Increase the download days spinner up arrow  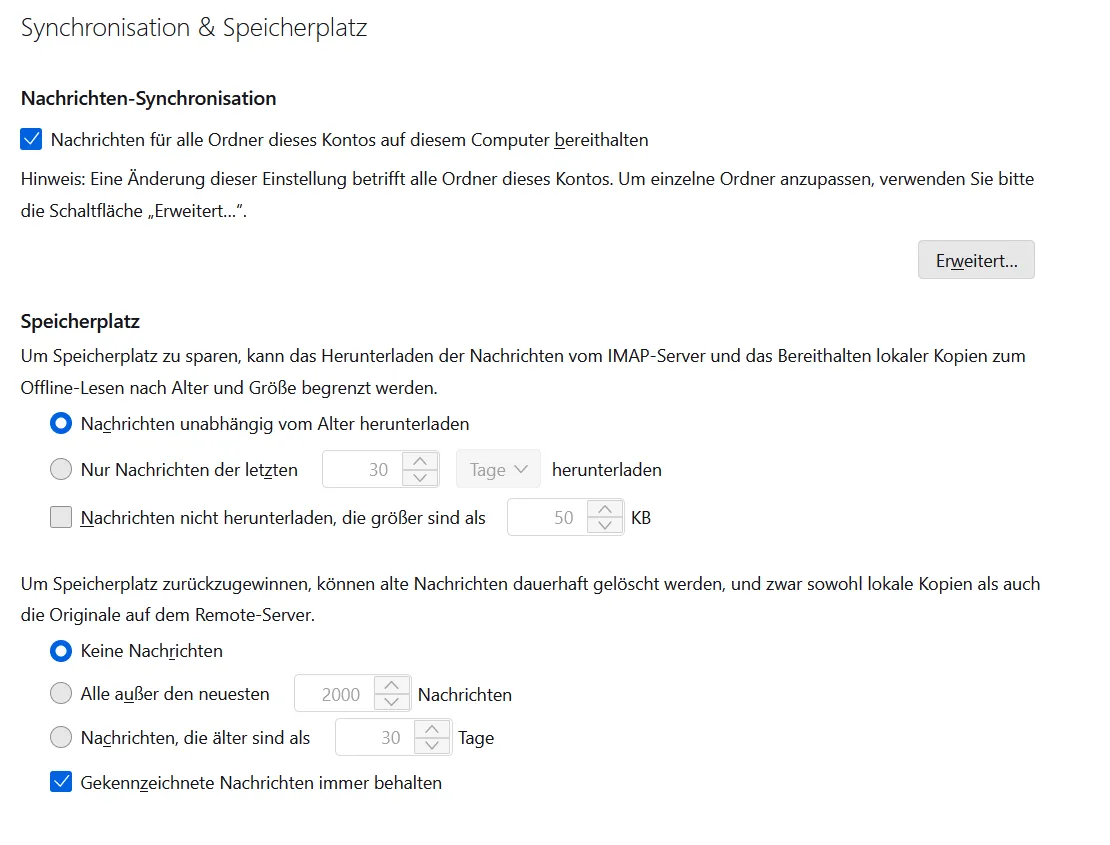click(x=420, y=461)
